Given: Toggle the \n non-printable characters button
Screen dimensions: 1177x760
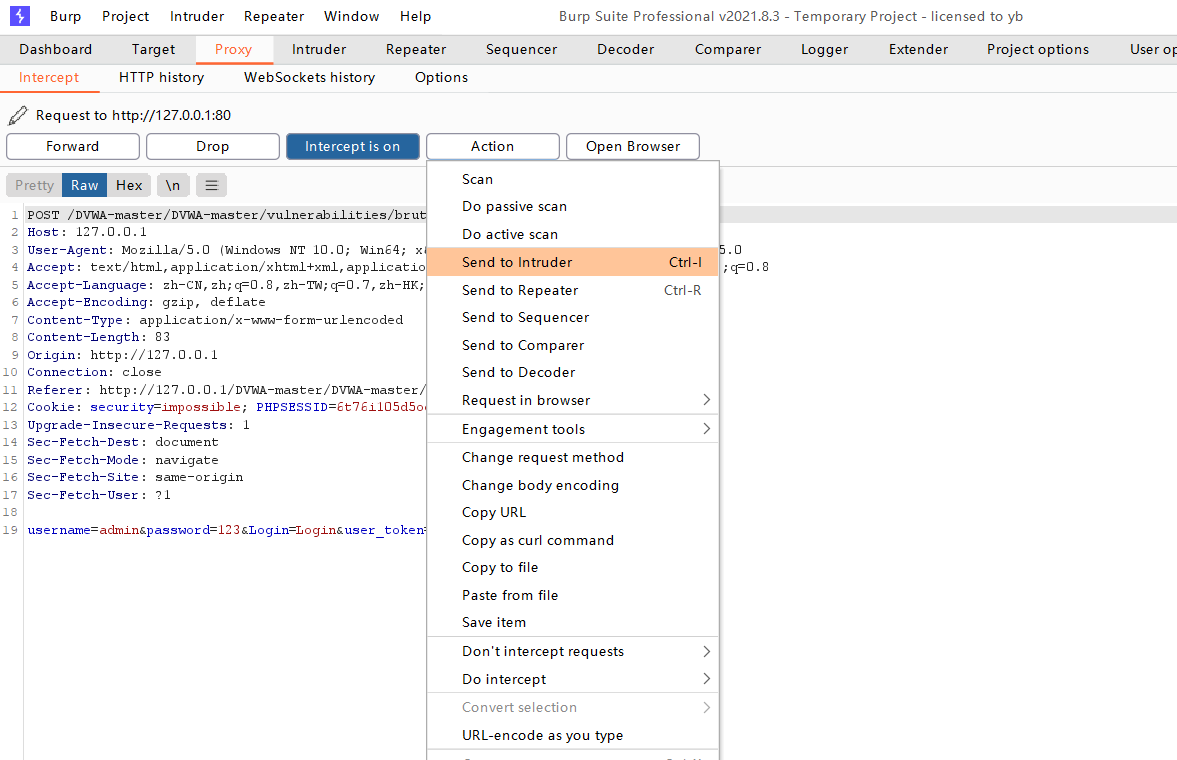Looking at the screenshot, I should point(173,185).
